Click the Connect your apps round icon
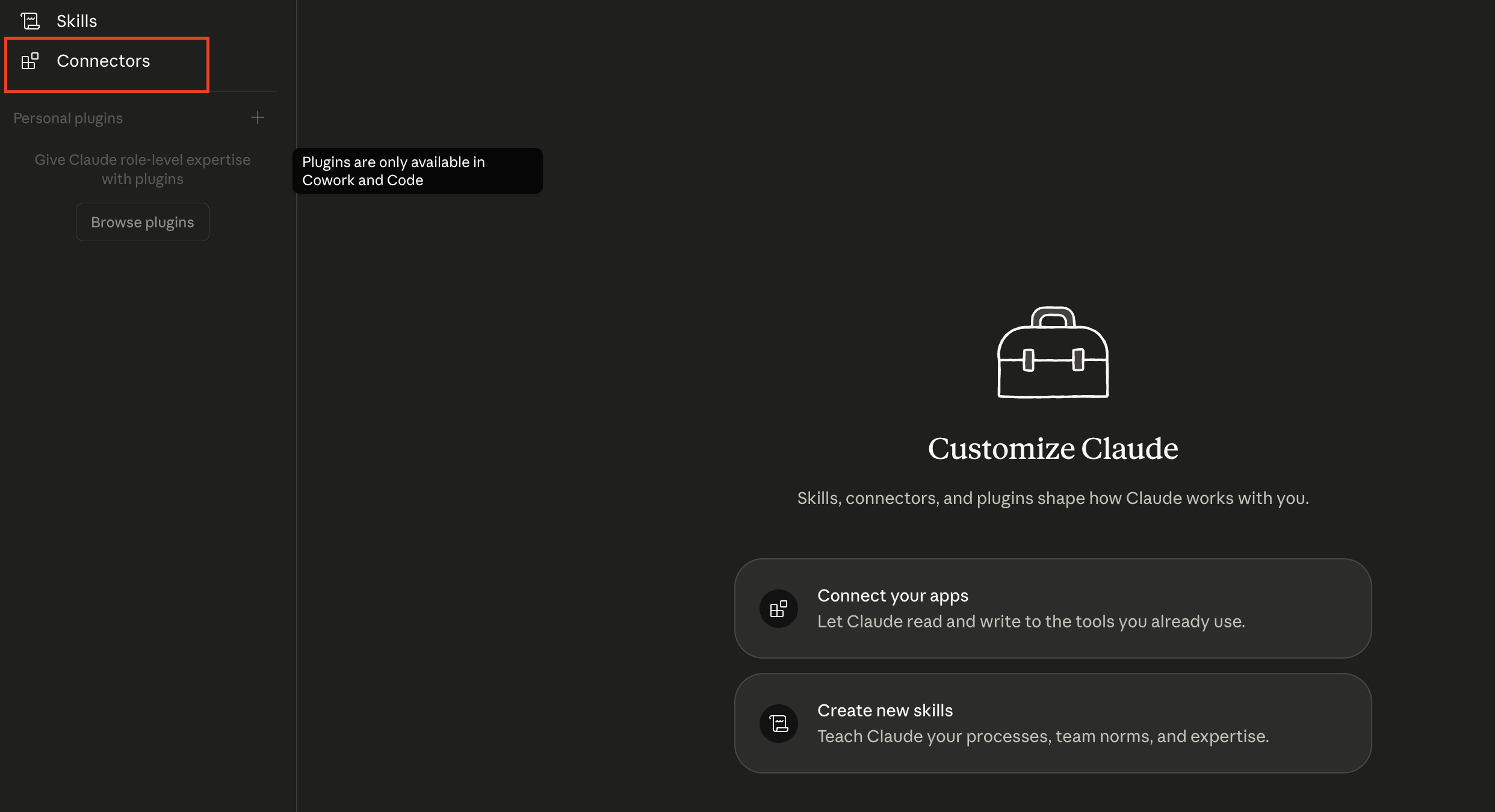This screenshot has width=1495, height=812. (x=778, y=609)
